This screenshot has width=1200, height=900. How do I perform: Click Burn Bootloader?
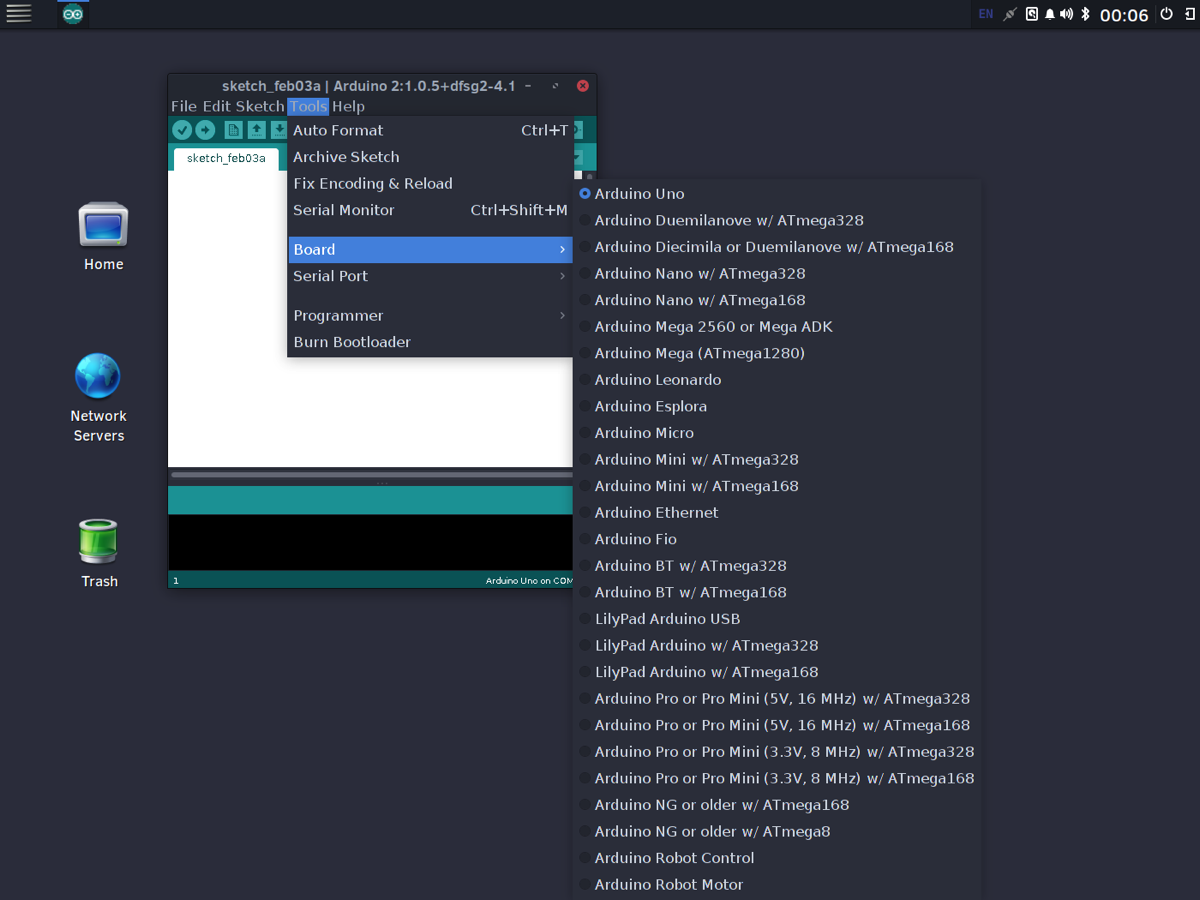430,342
